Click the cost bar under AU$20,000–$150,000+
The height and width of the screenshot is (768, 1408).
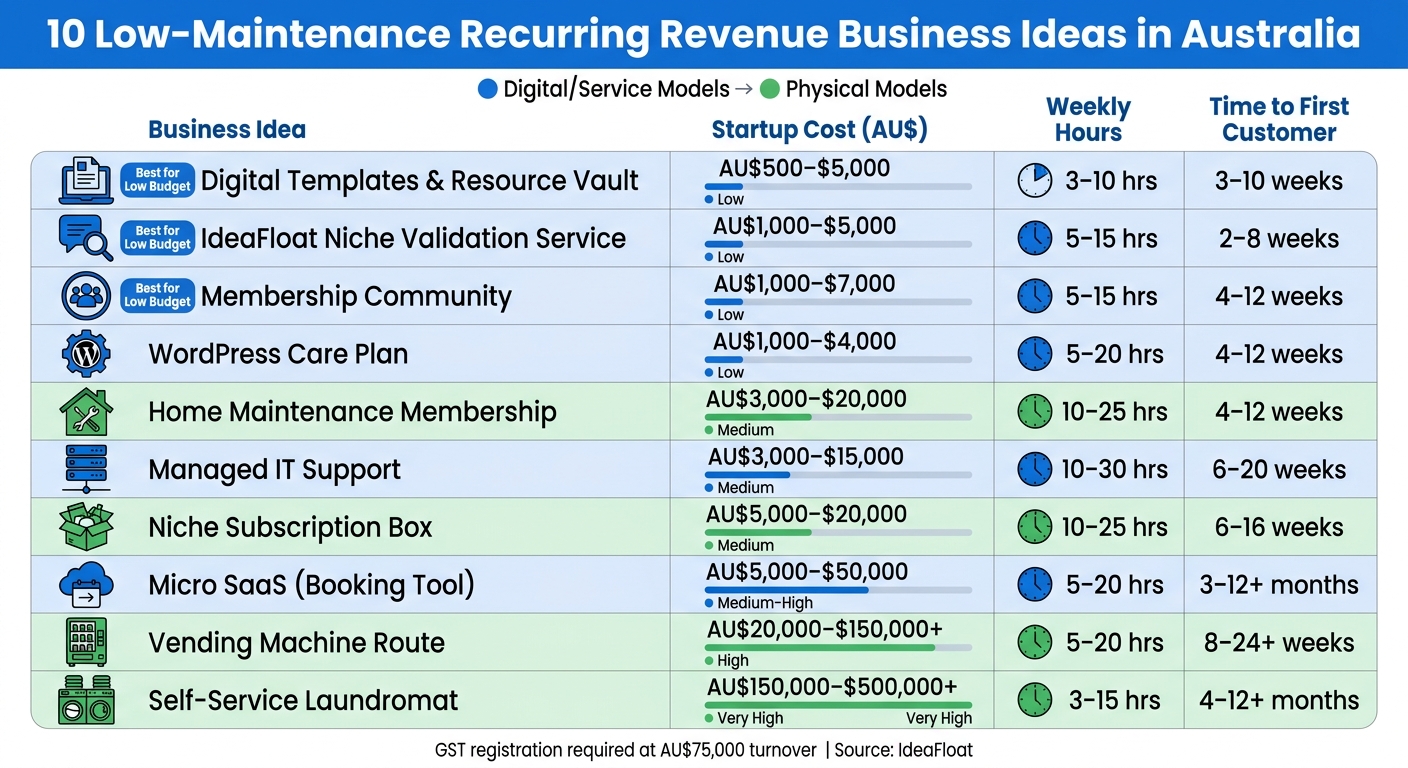(x=838, y=648)
